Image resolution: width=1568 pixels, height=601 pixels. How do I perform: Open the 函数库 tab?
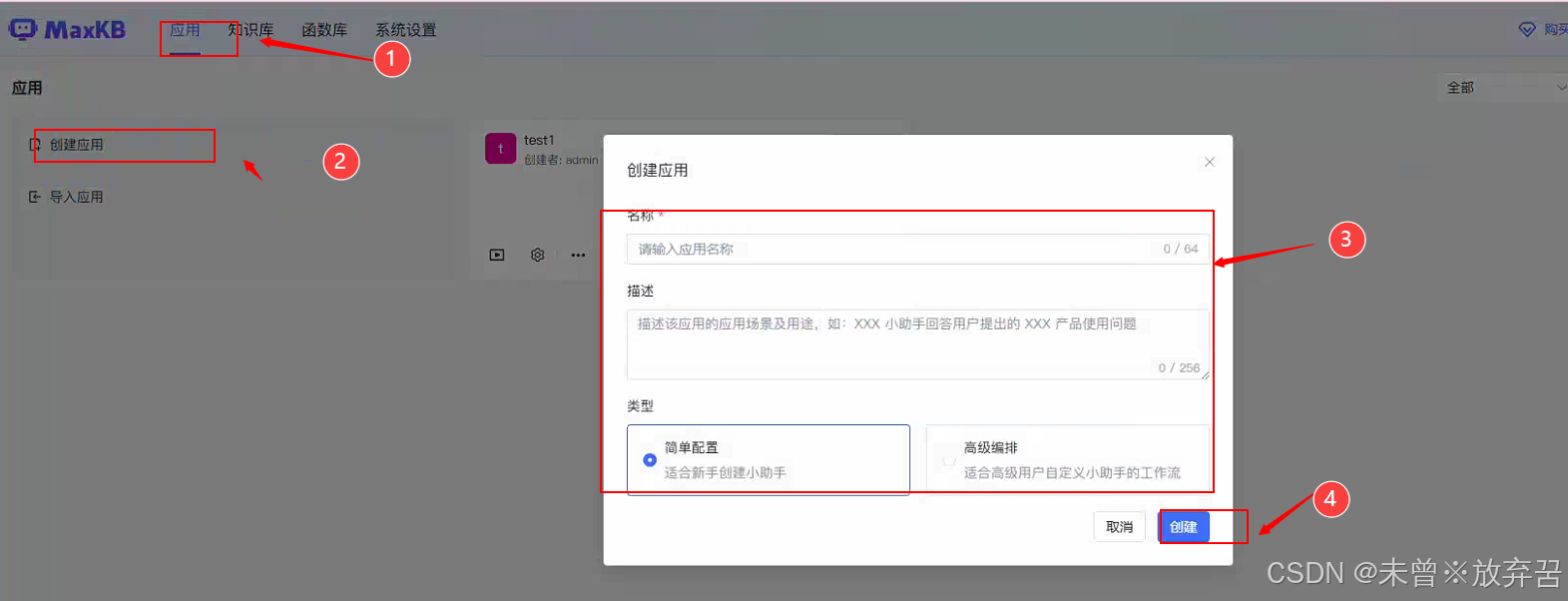pyautogui.click(x=324, y=30)
